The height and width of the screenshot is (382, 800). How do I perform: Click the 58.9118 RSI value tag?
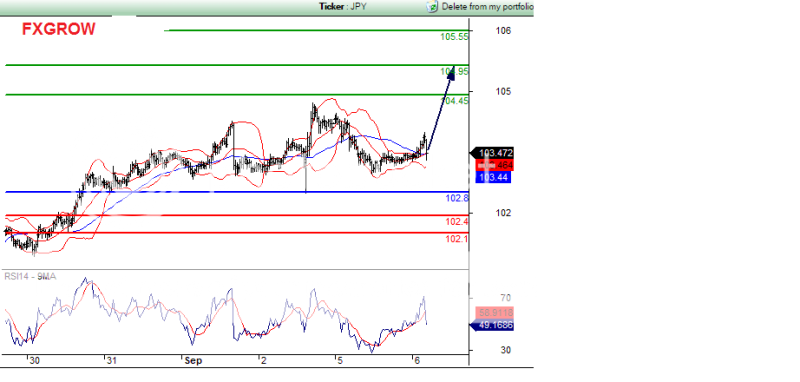[x=494, y=312]
